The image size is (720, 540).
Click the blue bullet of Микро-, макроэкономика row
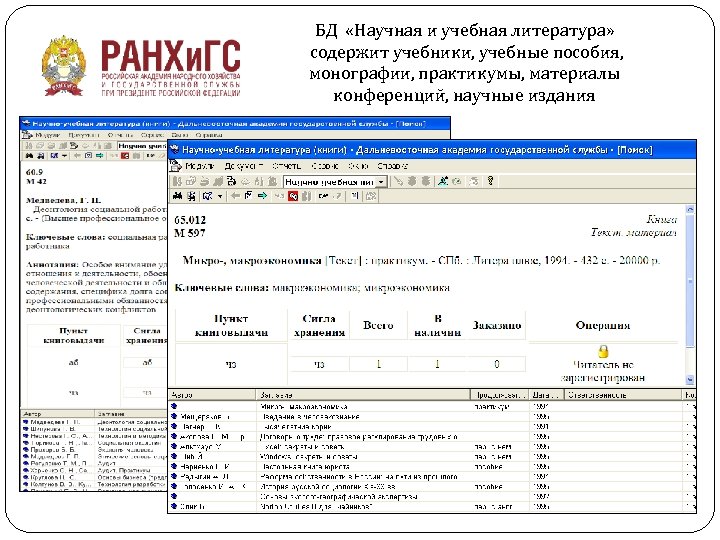tap(174, 406)
